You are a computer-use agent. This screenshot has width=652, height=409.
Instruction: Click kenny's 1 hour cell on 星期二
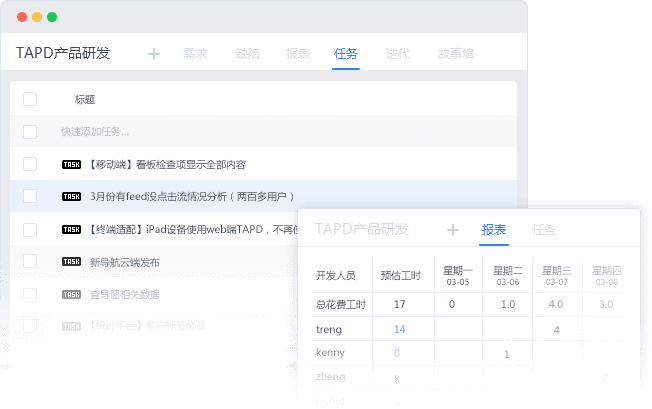click(506, 354)
